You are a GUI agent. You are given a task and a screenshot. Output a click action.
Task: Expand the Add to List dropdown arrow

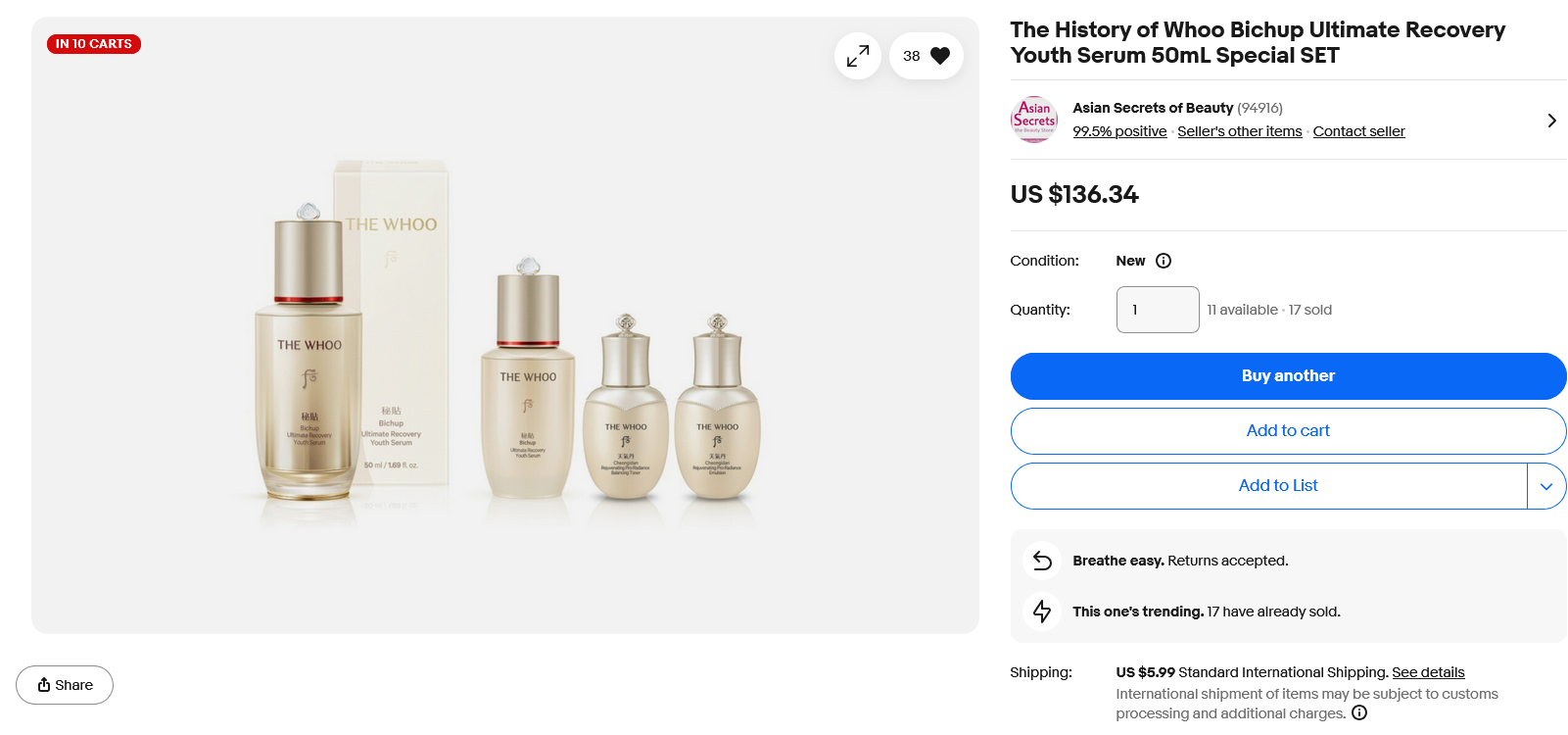1546,486
